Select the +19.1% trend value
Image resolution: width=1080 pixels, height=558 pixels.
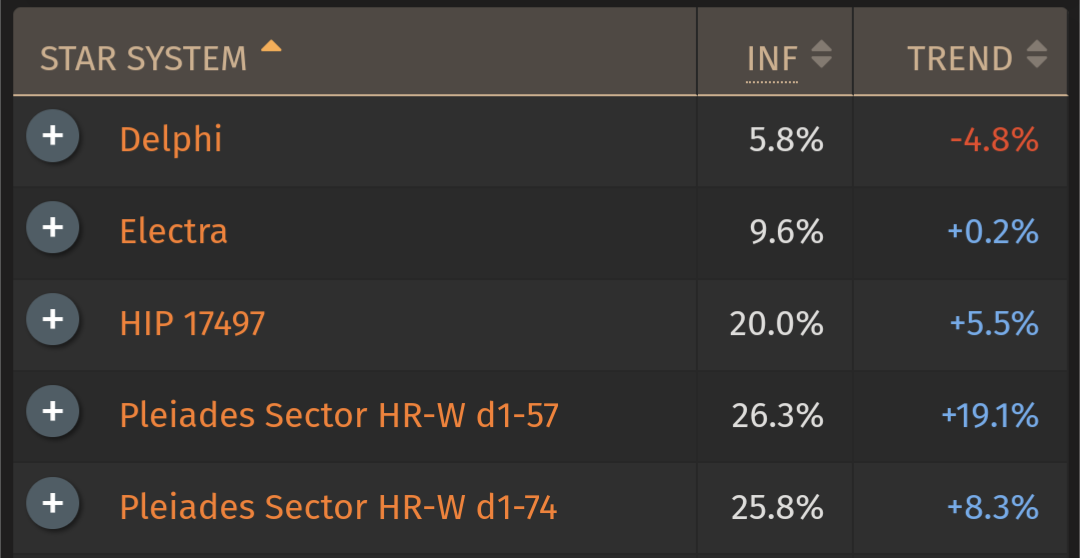tap(990, 416)
